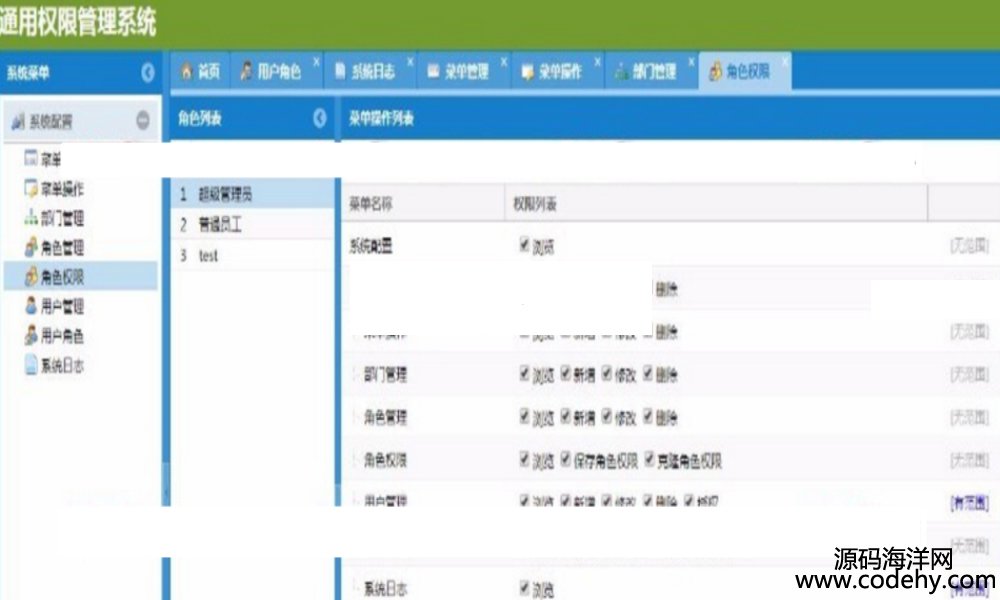Close the 系统日志 tab
This screenshot has width=1000, height=600.
click(x=410, y=62)
